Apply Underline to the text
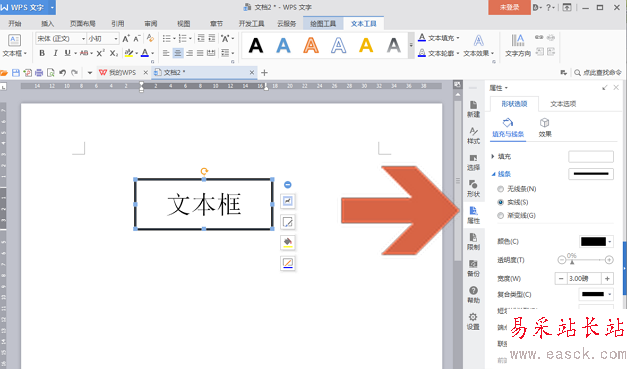 68,53
